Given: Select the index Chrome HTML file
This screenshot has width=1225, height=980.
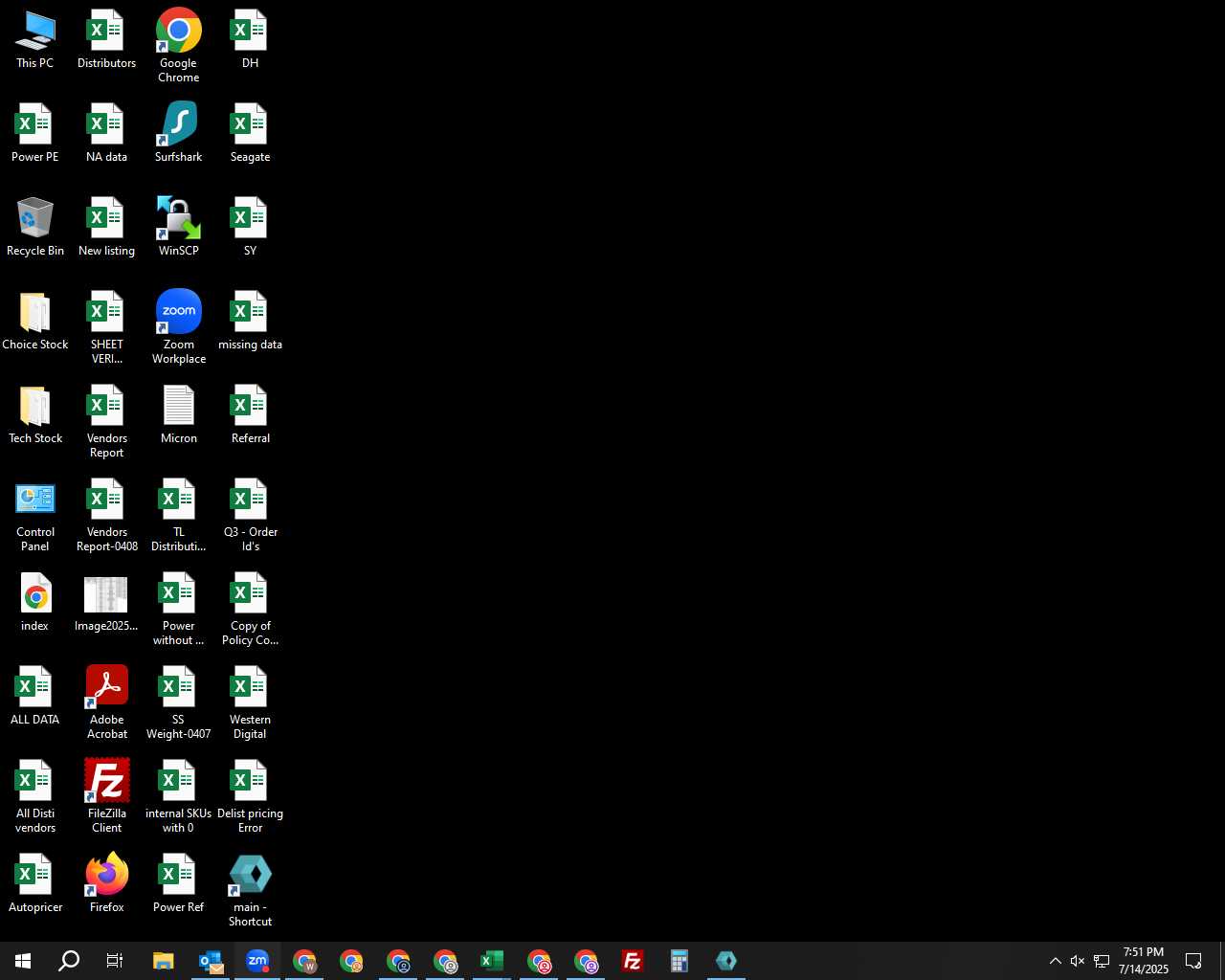Looking at the screenshot, I should coord(35,603).
